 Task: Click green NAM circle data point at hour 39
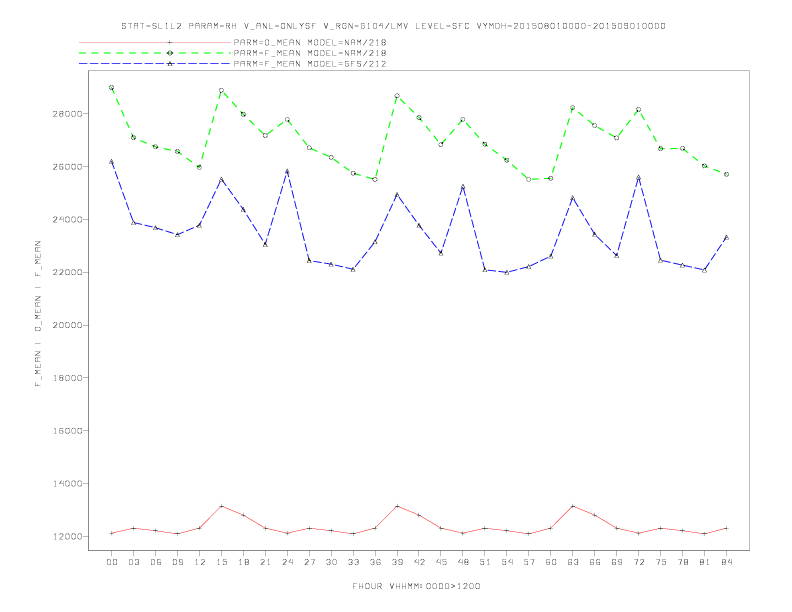[x=397, y=95]
